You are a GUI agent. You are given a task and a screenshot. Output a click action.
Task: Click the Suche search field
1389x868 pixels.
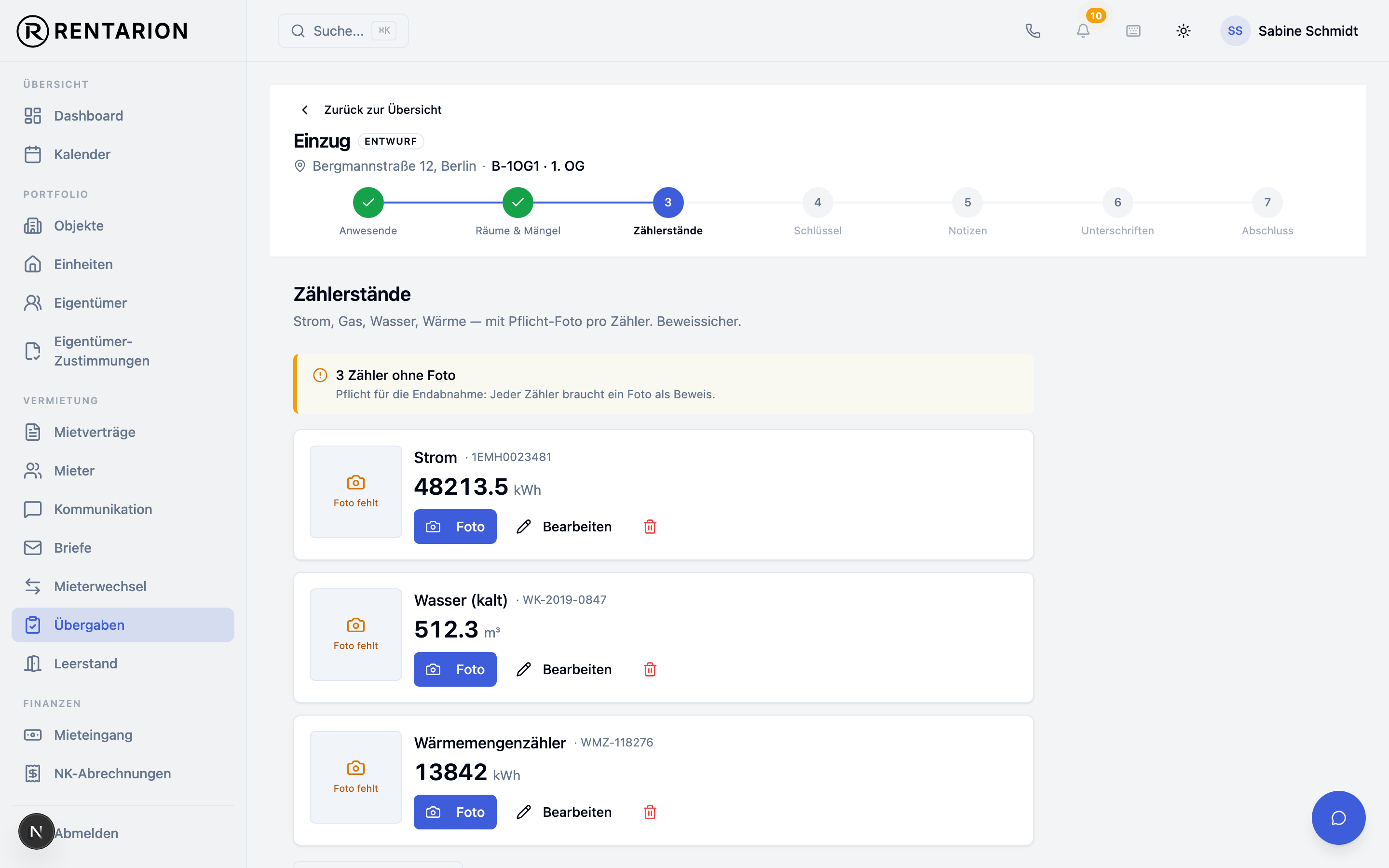click(343, 31)
